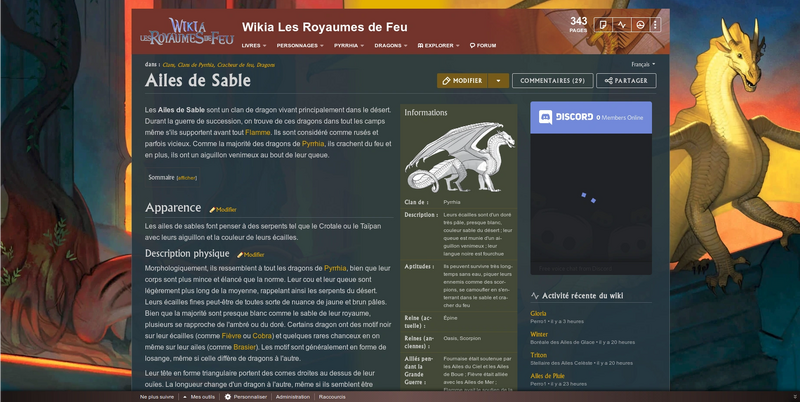
Task: Toggle Sommaire contents with afficher
Action: tap(187, 178)
